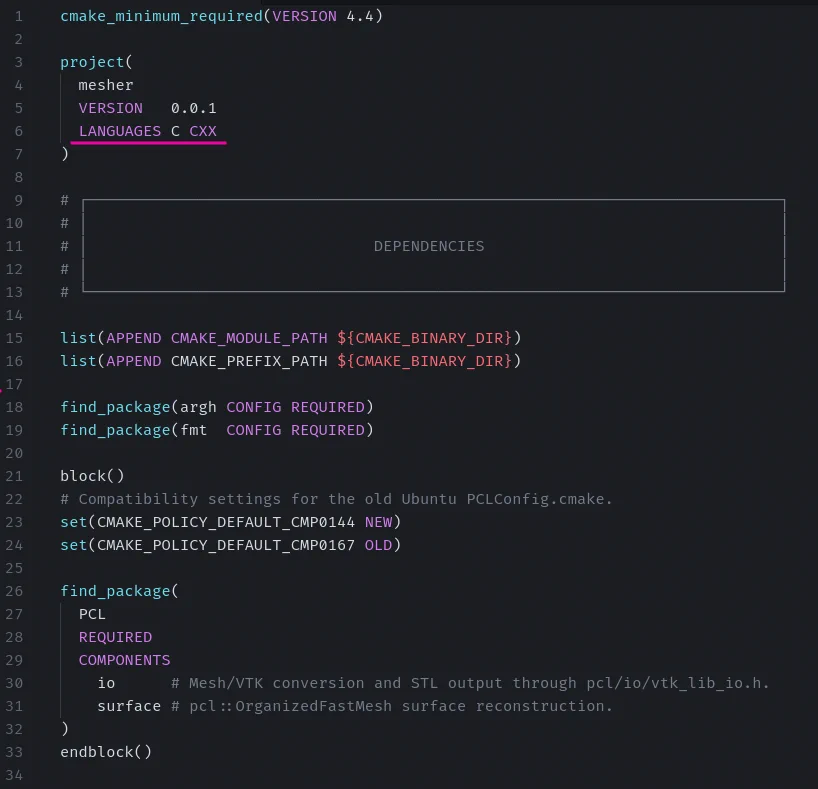Click the argh package name
The width and height of the screenshot is (818, 789).
tap(198, 407)
